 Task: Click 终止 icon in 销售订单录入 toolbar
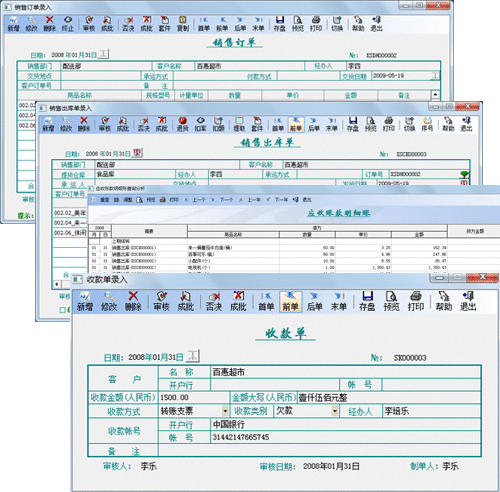click(68, 24)
